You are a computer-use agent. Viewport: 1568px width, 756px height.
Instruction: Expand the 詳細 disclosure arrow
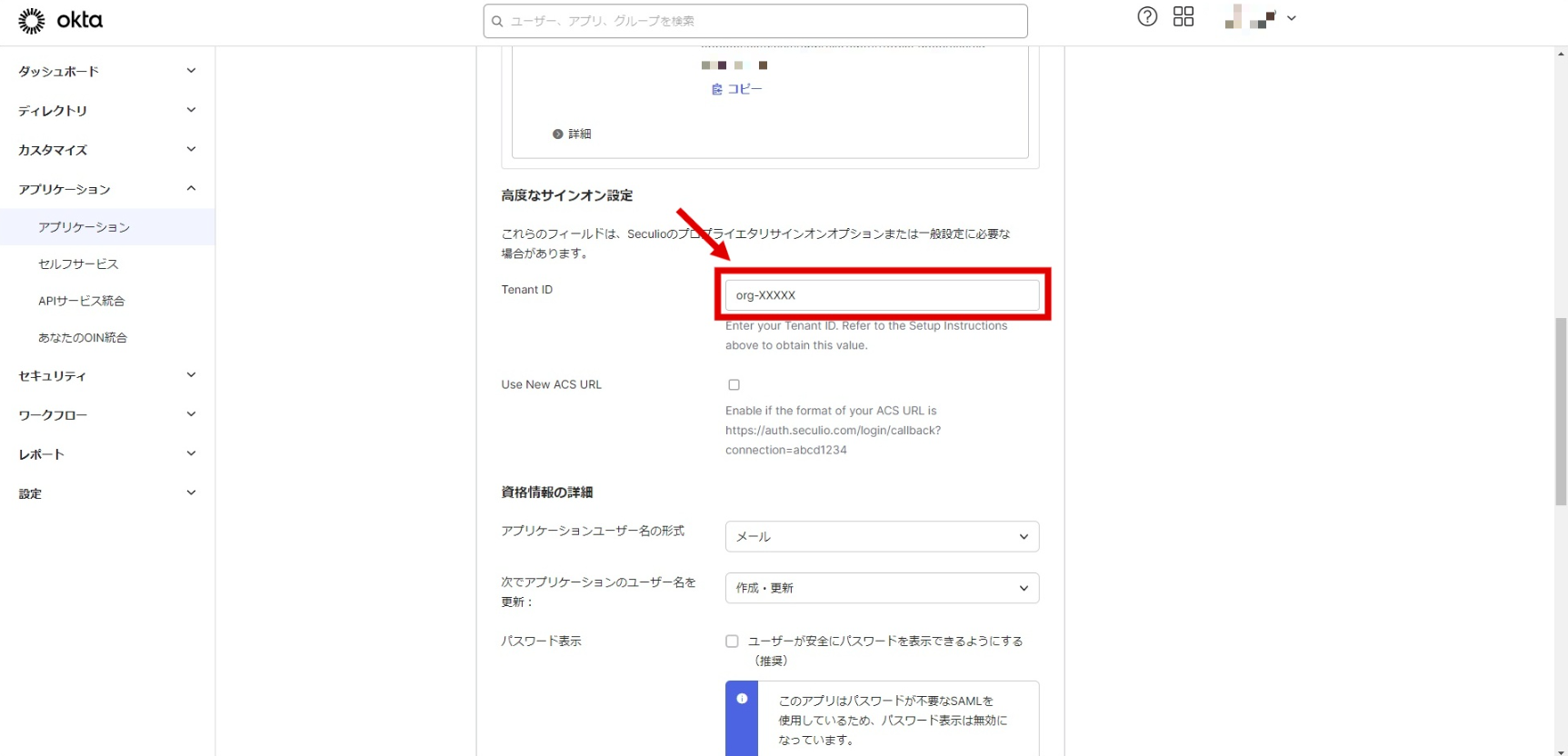557,134
